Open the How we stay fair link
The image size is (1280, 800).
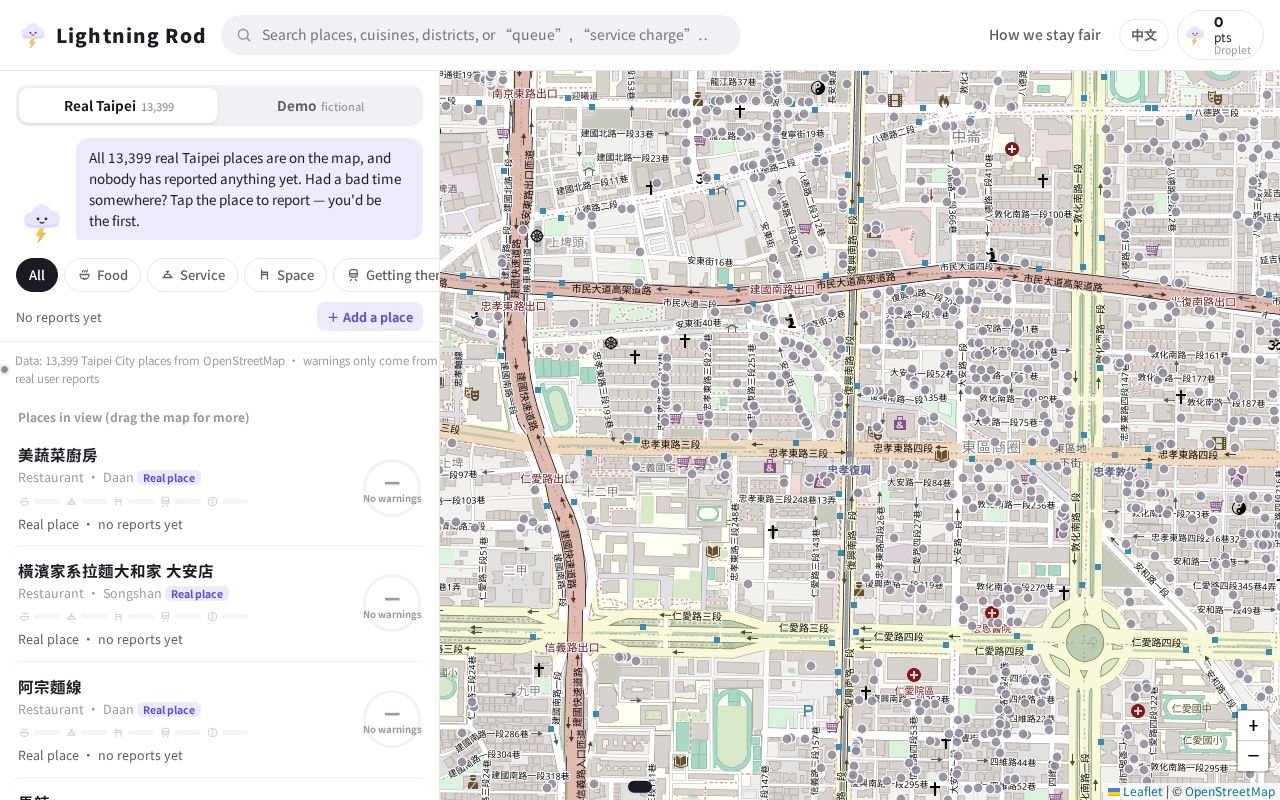pos(1044,35)
